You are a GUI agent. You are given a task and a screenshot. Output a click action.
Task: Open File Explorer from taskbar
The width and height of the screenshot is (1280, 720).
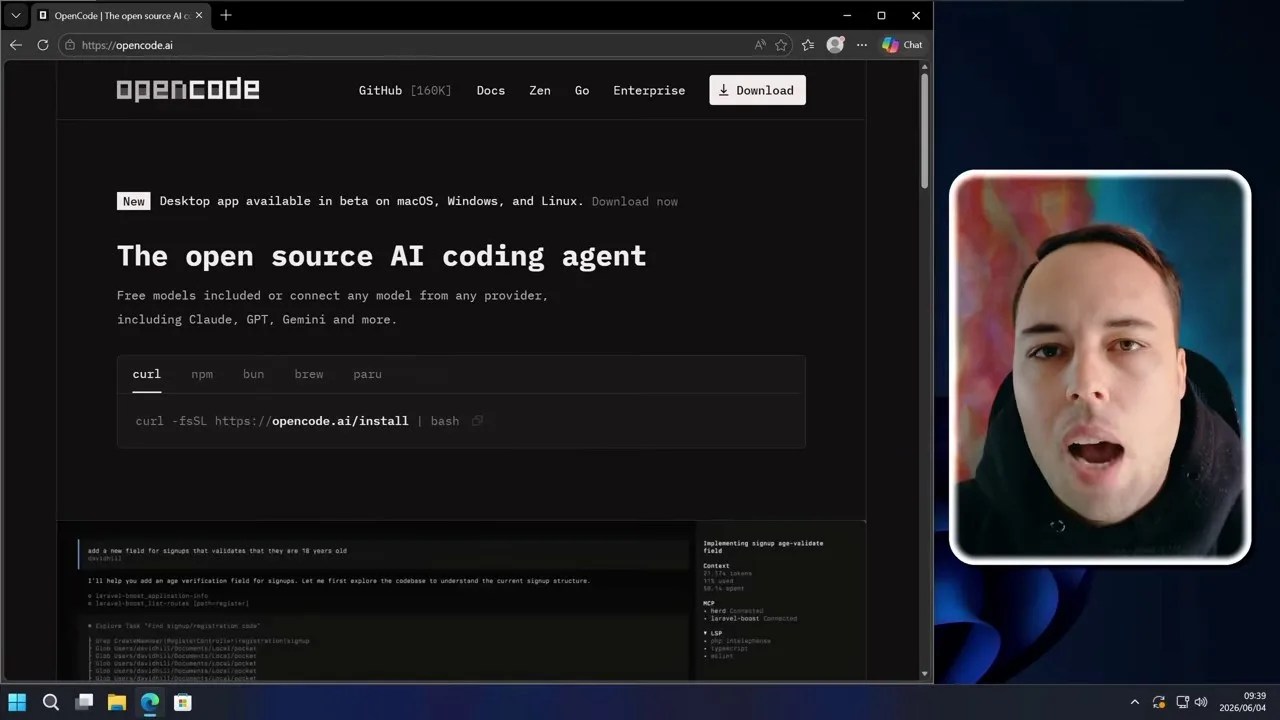tap(117, 702)
